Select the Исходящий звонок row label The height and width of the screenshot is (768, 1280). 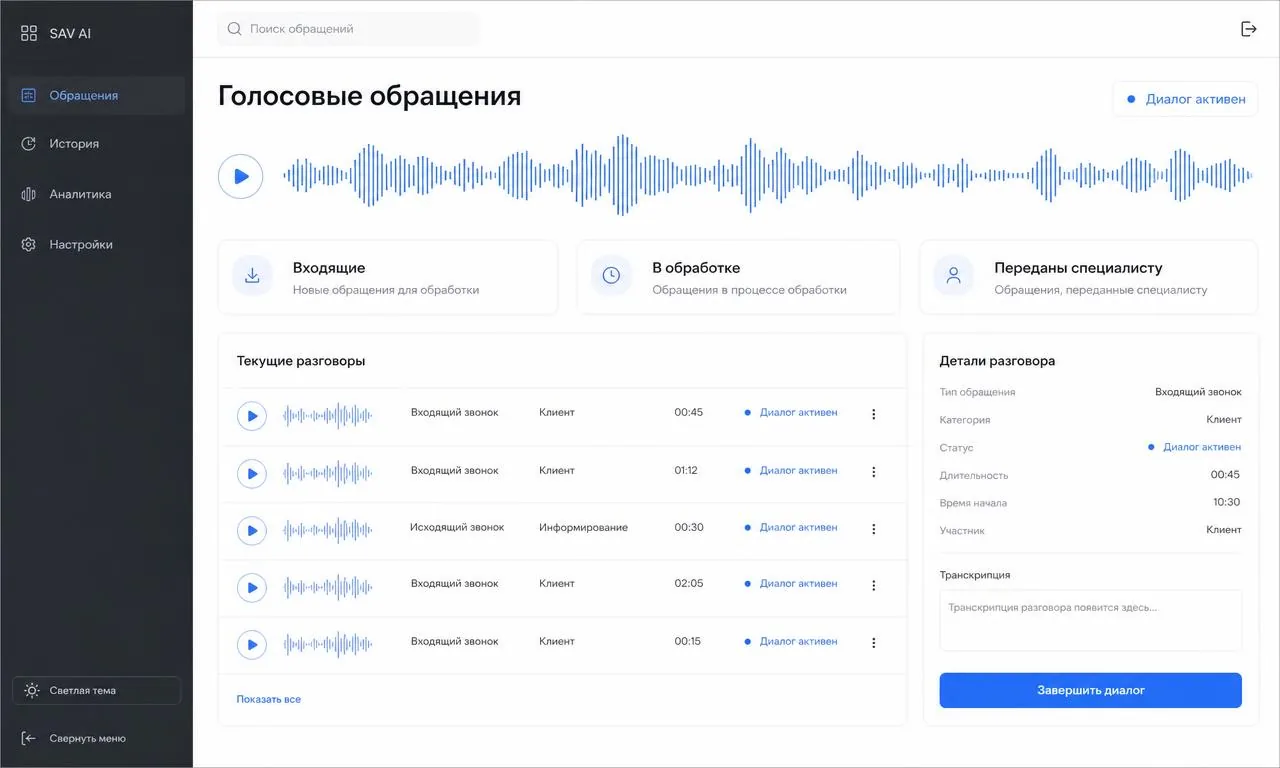pos(457,527)
